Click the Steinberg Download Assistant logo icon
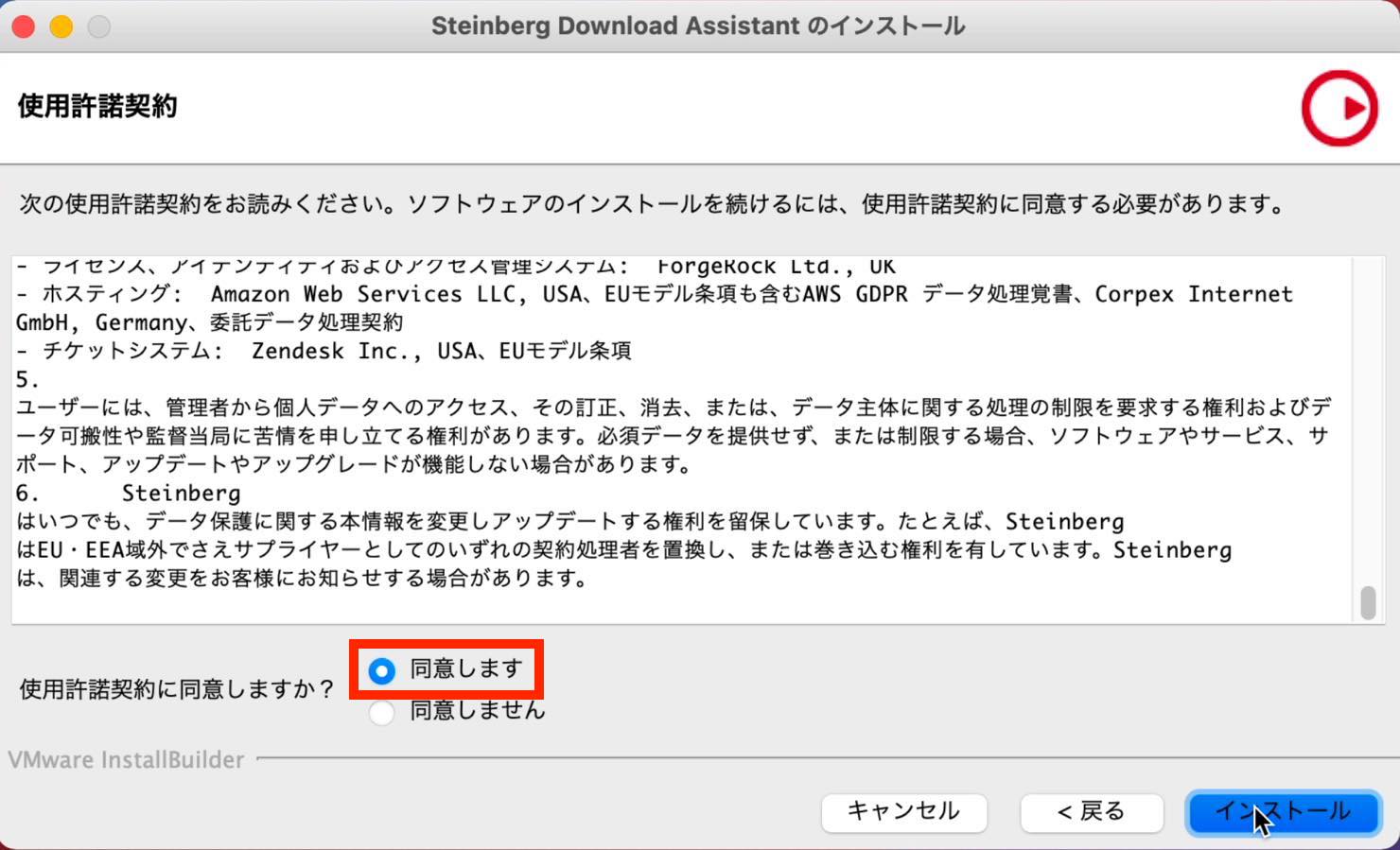 pyautogui.click(x=1339, y=108)
